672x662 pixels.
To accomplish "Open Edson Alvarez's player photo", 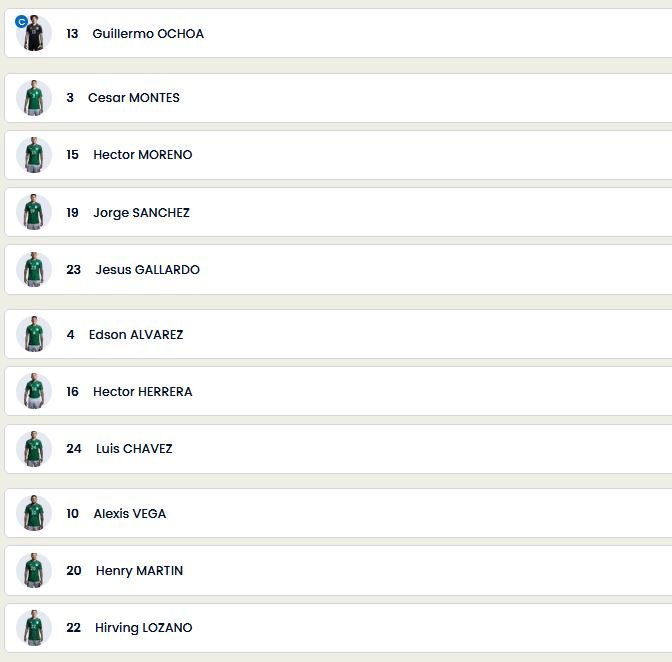I will [x=34, y=335].
